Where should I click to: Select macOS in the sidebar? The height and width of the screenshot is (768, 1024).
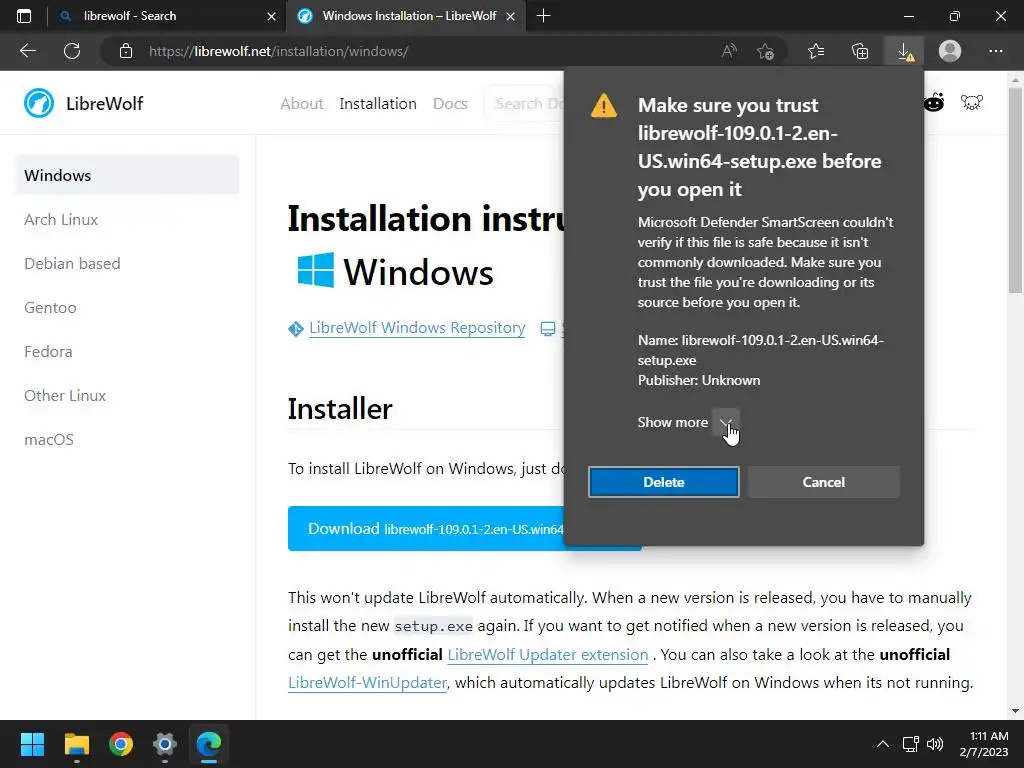pyautogui.click(x=49, y=440)
